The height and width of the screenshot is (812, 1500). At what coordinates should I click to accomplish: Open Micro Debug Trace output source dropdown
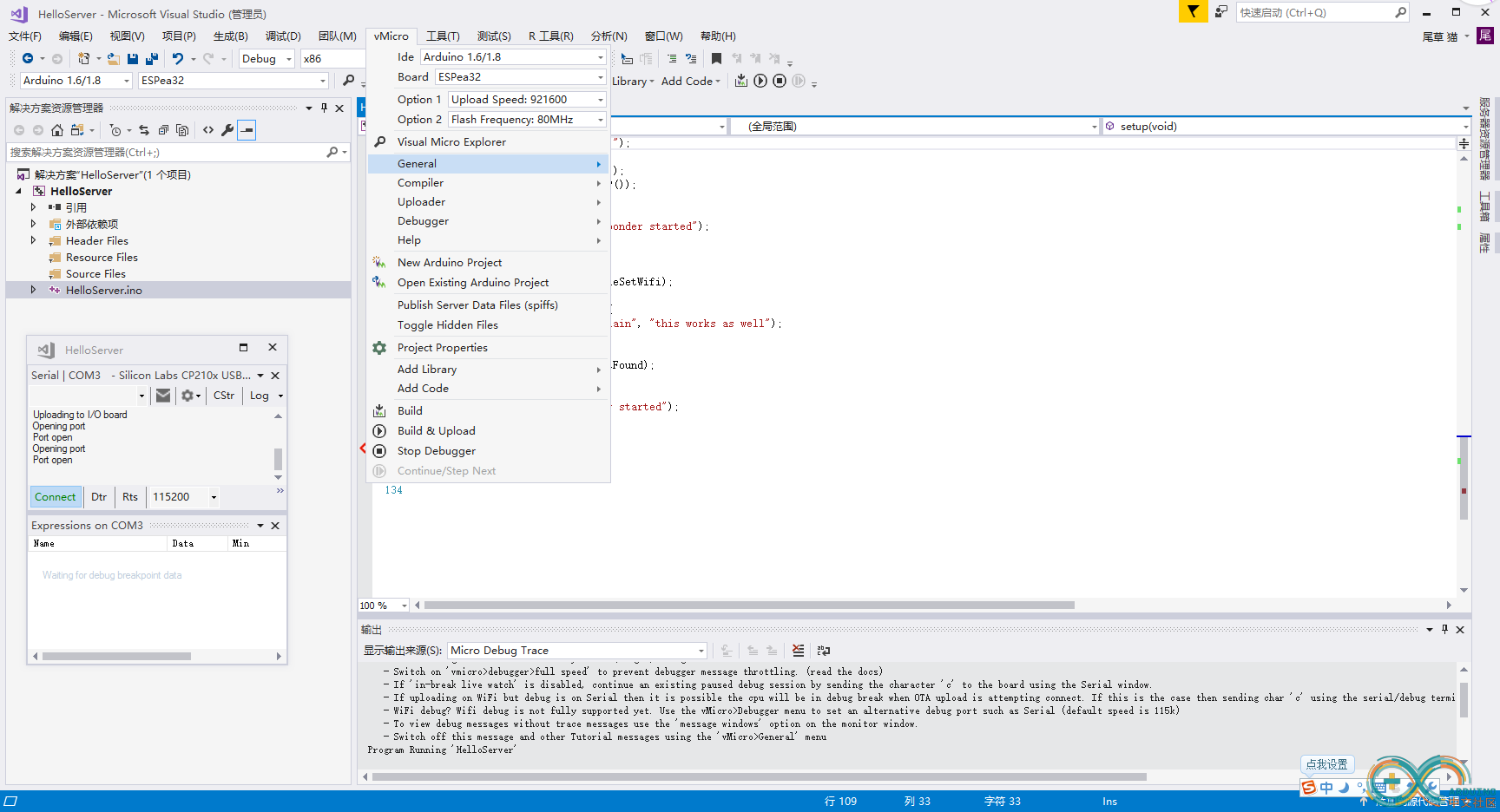coord(576,650)
